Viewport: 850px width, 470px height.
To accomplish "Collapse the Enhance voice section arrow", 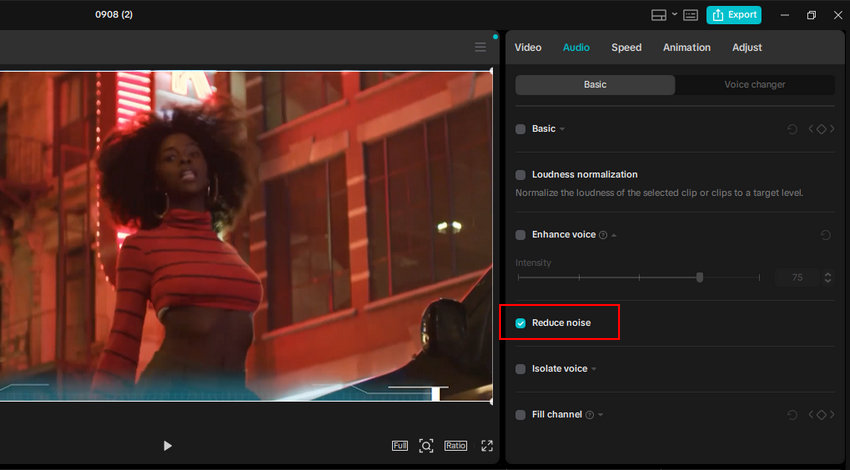I will [x=614, y=235].
